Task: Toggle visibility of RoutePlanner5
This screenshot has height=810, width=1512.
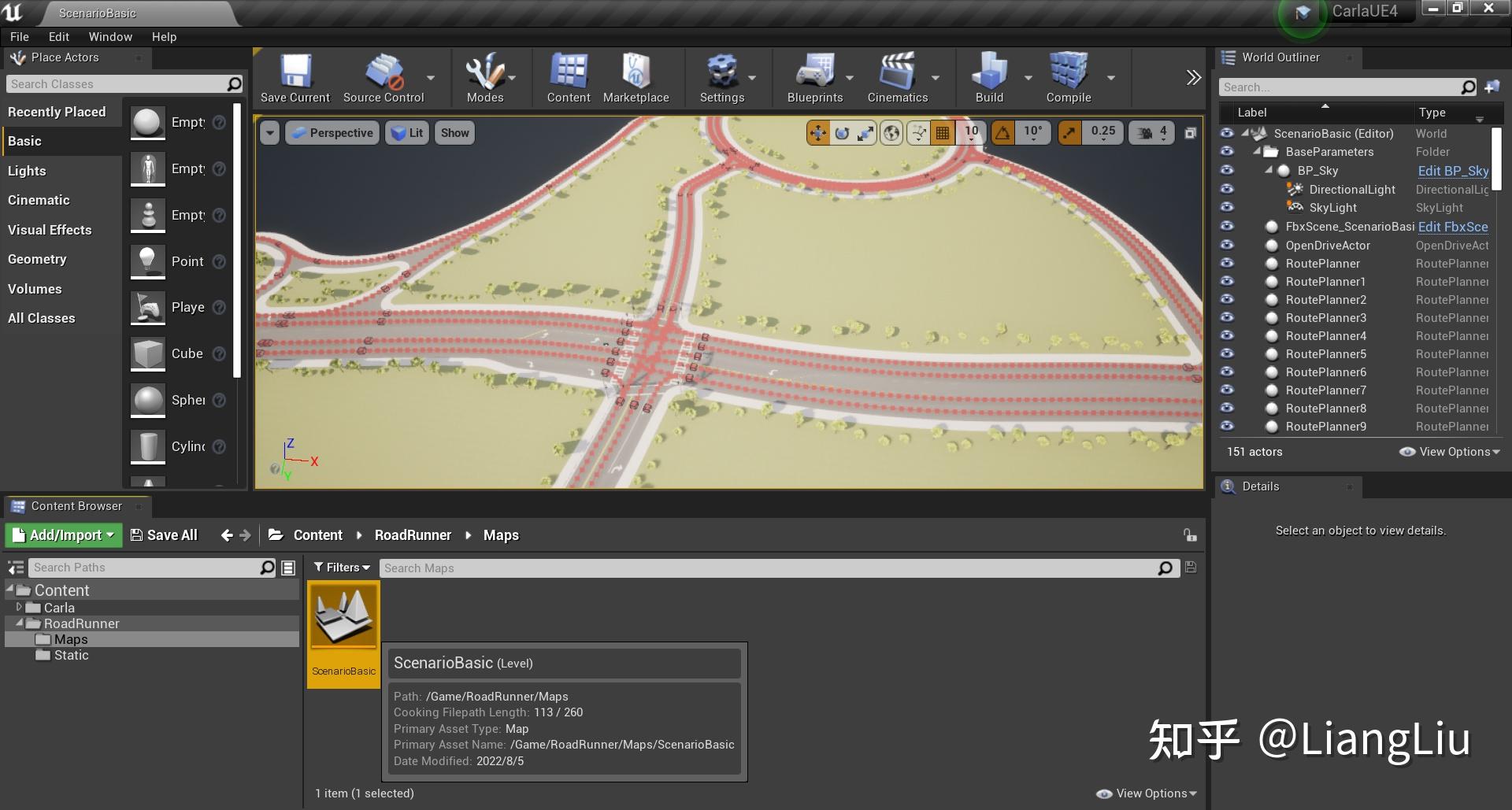Action: click(x=1227, y=353)
